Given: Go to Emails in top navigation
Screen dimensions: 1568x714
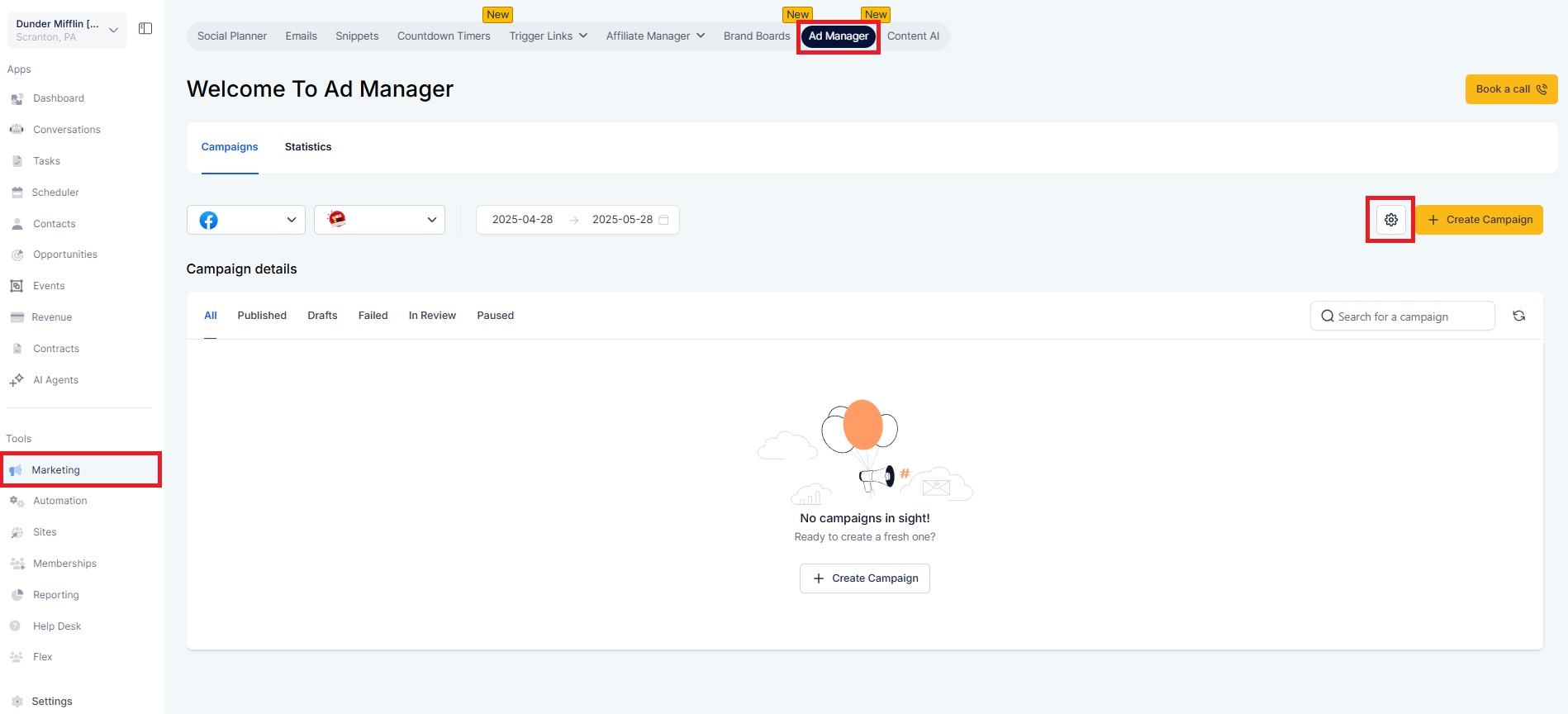Looking at the screenshot, I should 302,36.
